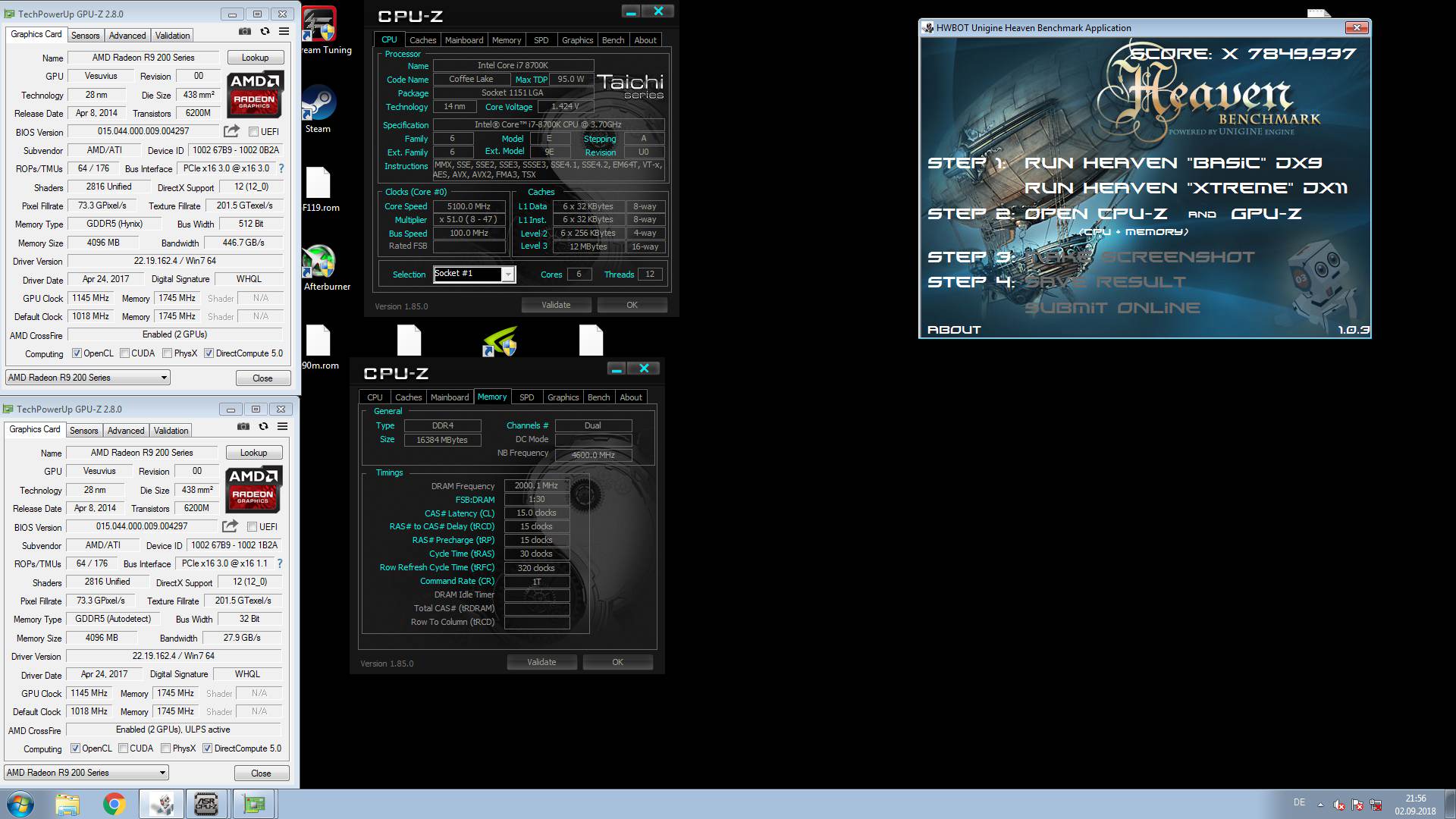Screen dimensions: 1456x819
Task: Click the Lookup button in upper GPU-Z
Action: 255,58
